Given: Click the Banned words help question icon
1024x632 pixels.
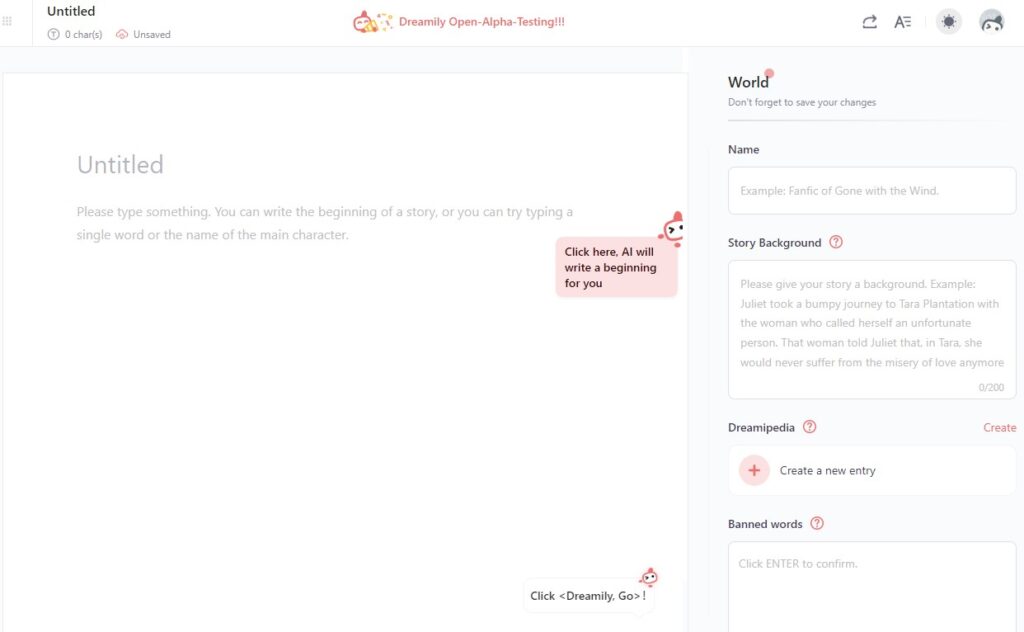Looking at the screenshot, I should pos(817,524).
